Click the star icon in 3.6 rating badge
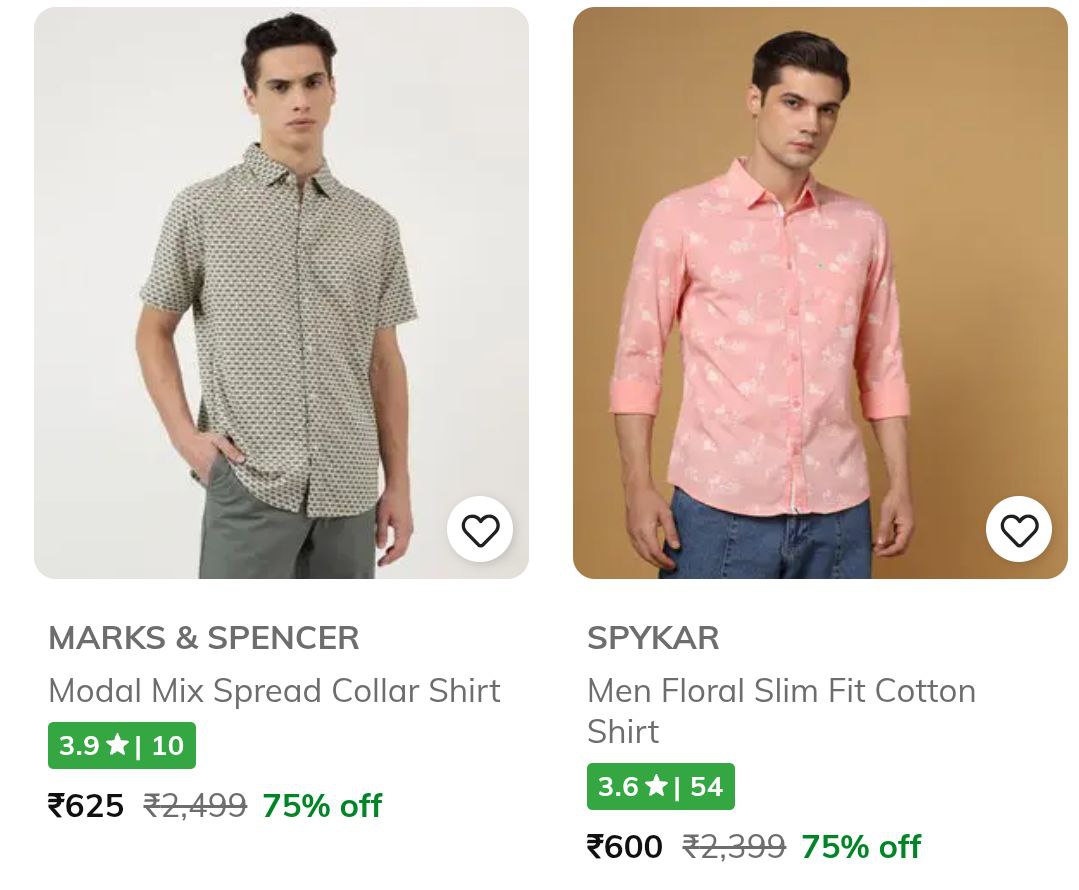The height and width of the screenshot is (890, 1079). pos(659,786)
